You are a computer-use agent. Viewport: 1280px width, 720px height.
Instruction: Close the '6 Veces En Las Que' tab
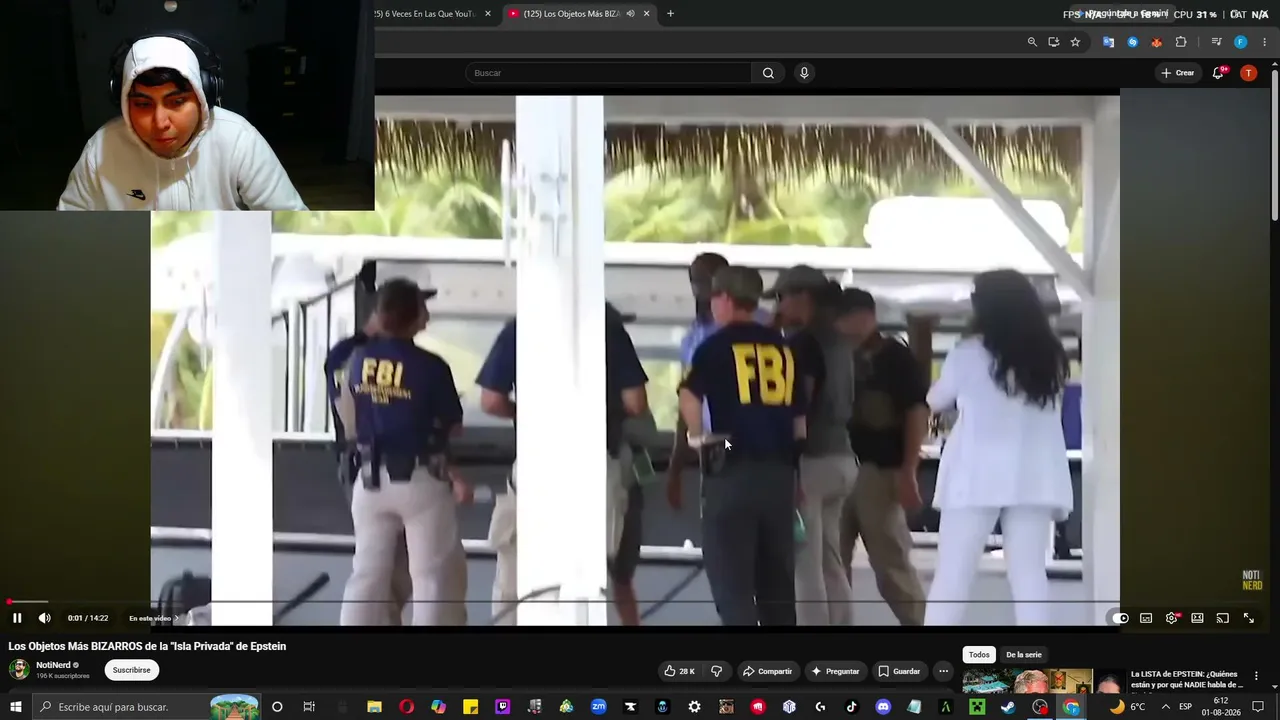[x=488, y=14]
